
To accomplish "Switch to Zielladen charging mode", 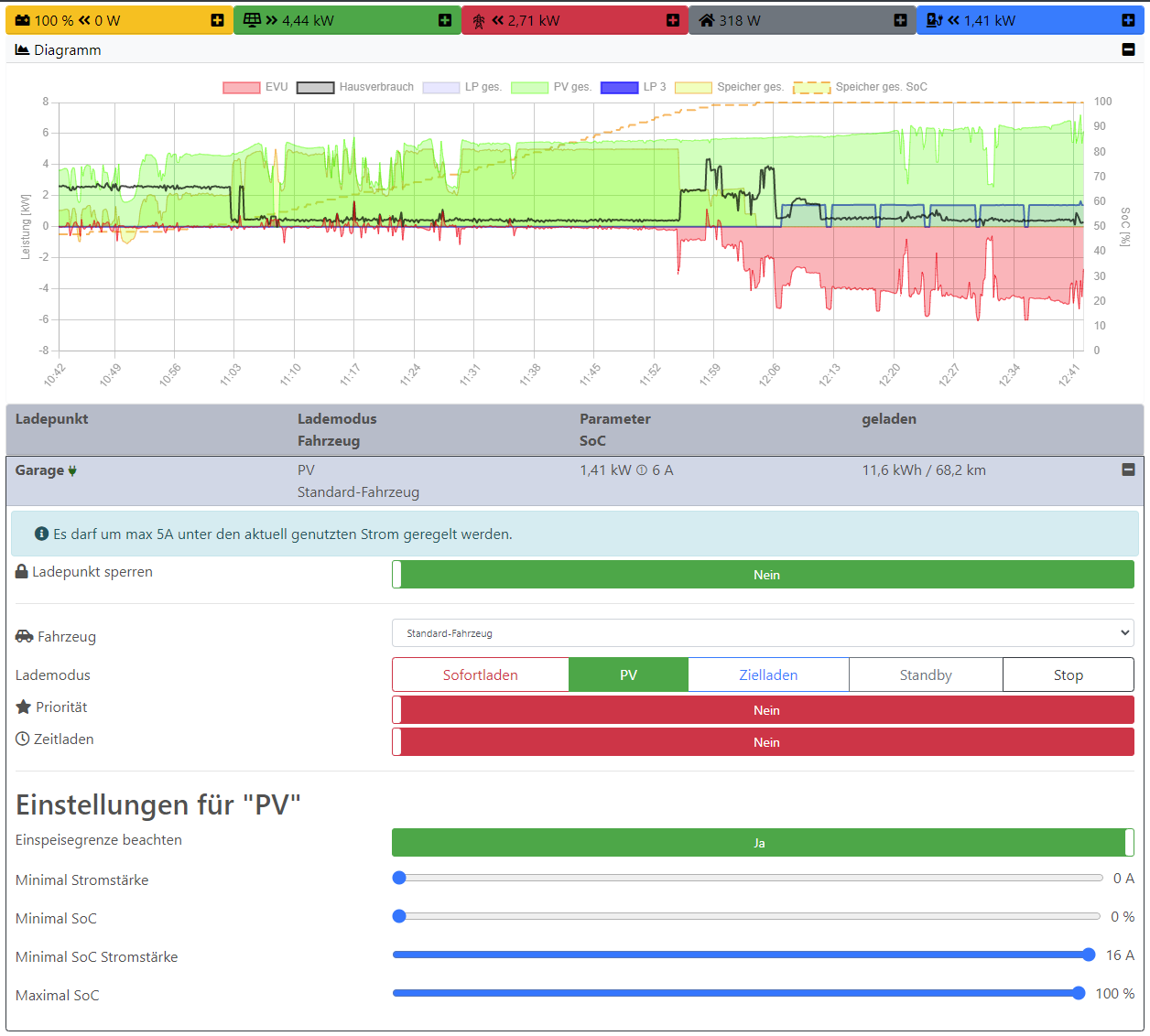I will click(x=768, y=675).
